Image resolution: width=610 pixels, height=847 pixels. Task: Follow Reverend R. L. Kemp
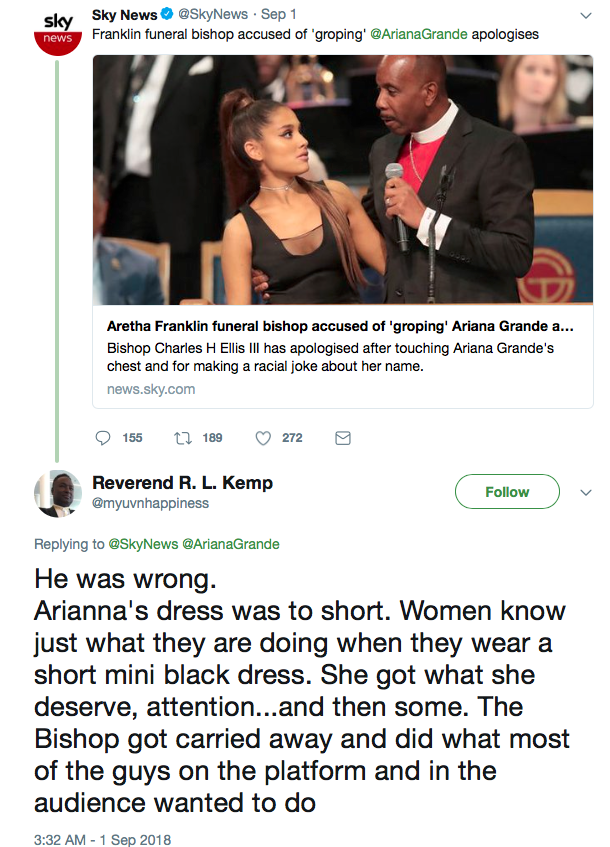[x=507, y=492]
